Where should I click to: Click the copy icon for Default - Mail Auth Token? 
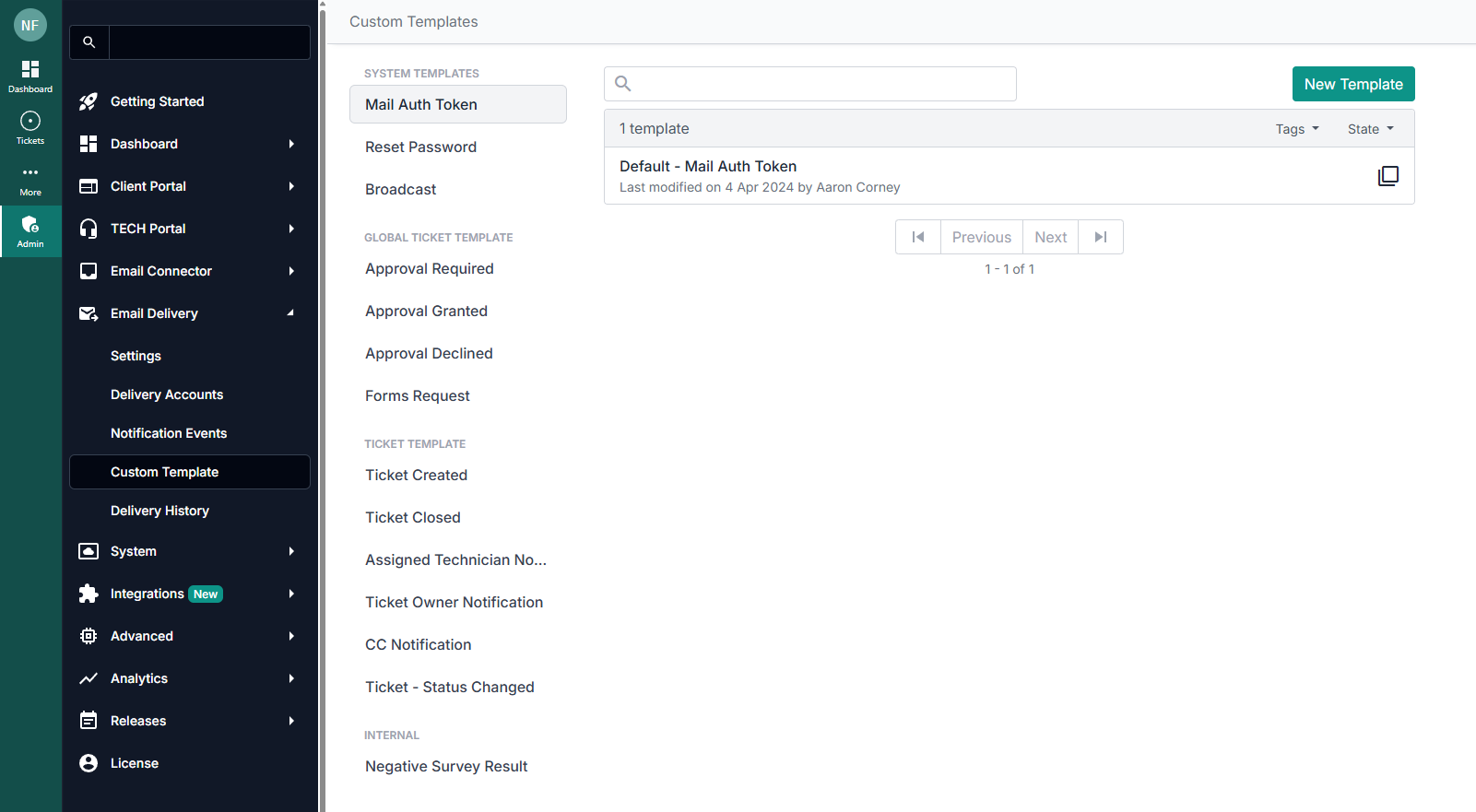point(1387,176)
